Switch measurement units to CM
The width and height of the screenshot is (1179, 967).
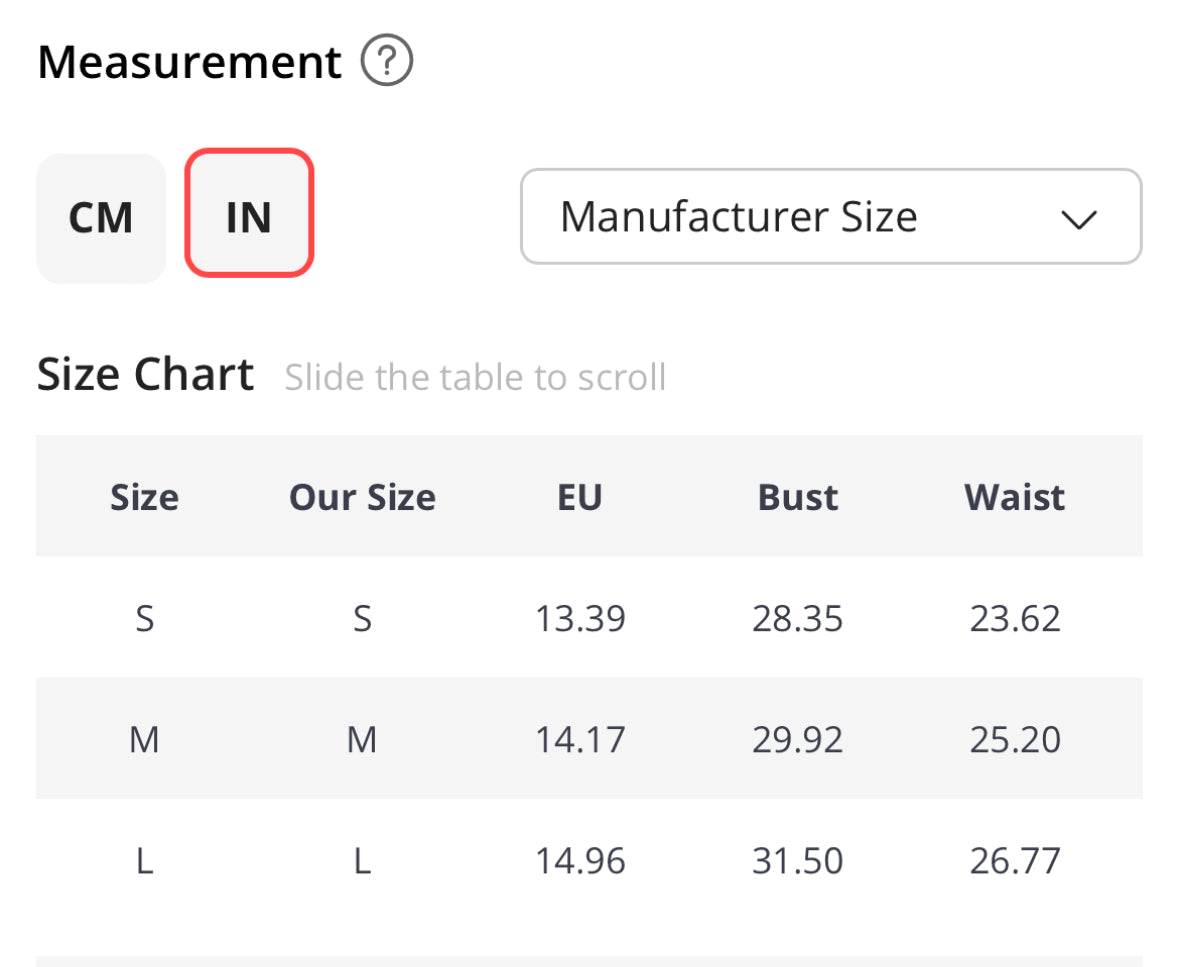101,217
